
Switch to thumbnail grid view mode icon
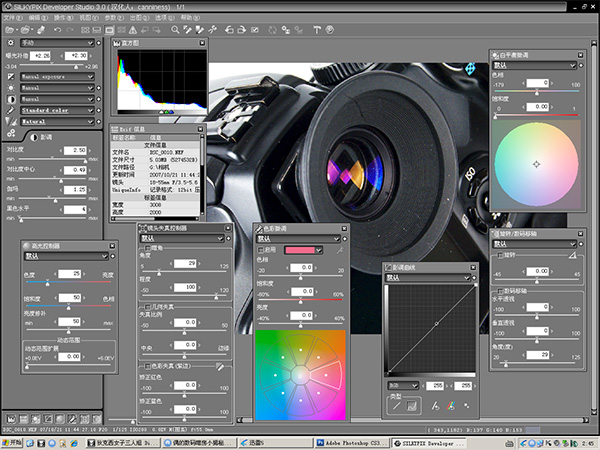(85, 29)
